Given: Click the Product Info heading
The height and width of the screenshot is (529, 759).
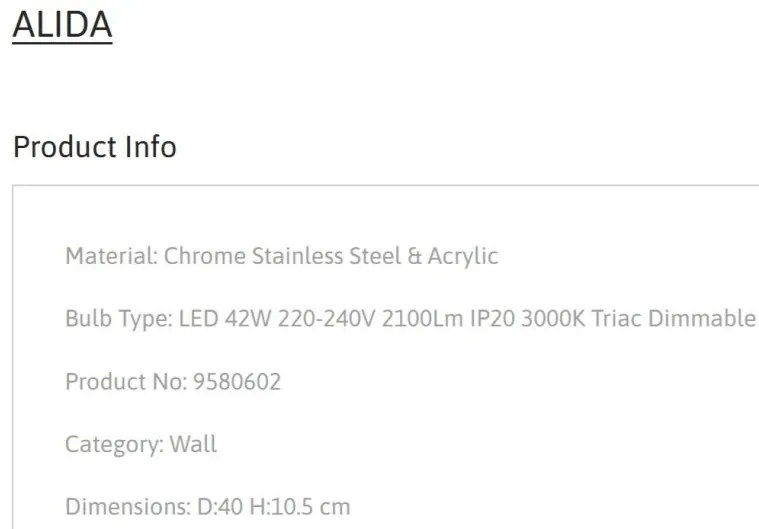Looking at the screenshot, I should click(x=95, y=147).
